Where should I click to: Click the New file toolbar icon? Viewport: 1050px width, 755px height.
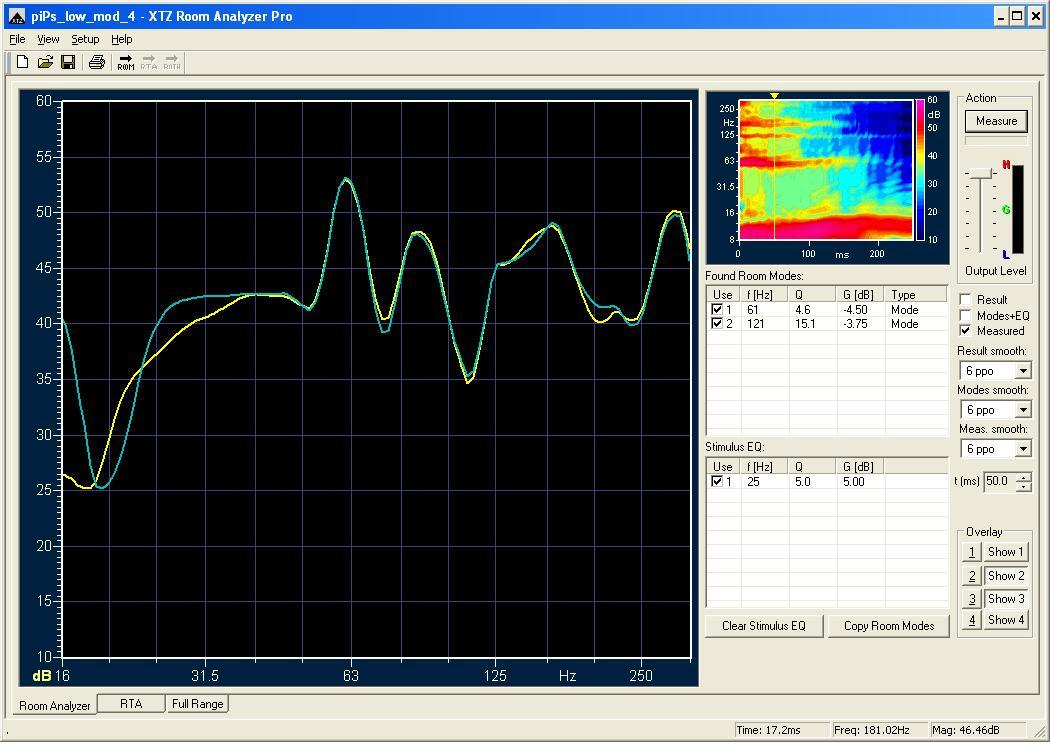click(22, 62)
